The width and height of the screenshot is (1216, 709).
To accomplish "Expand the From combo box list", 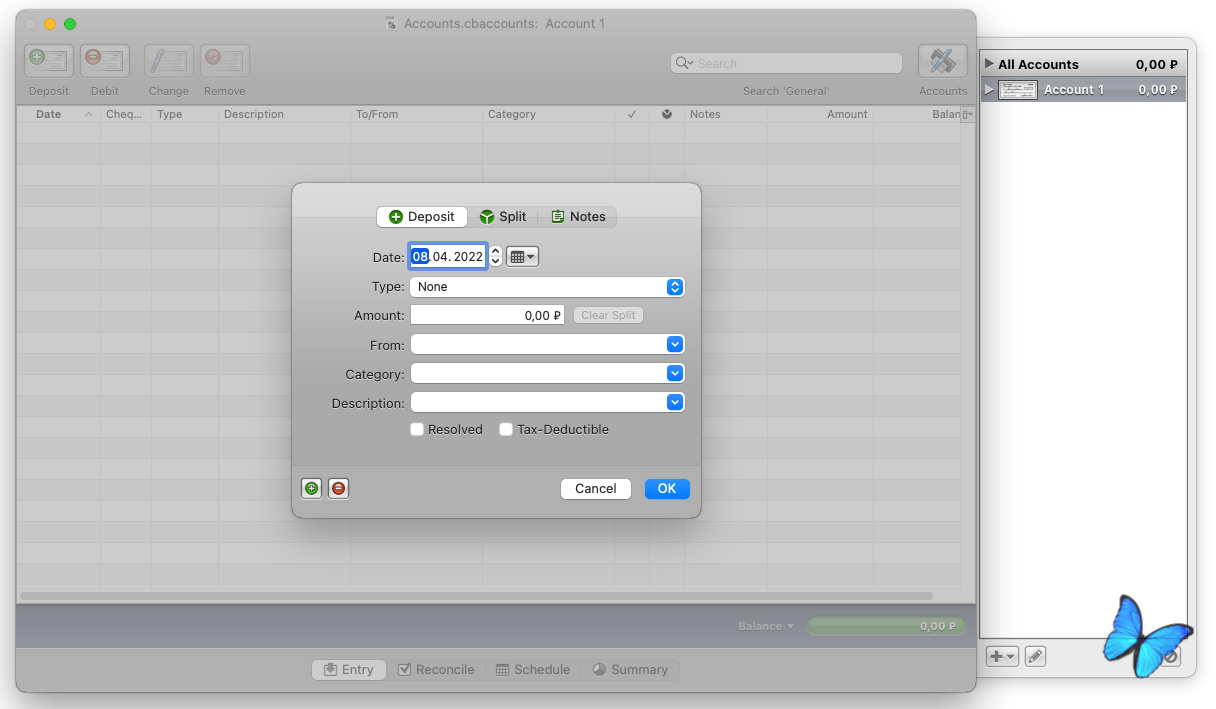I will (x=675, y=345).
